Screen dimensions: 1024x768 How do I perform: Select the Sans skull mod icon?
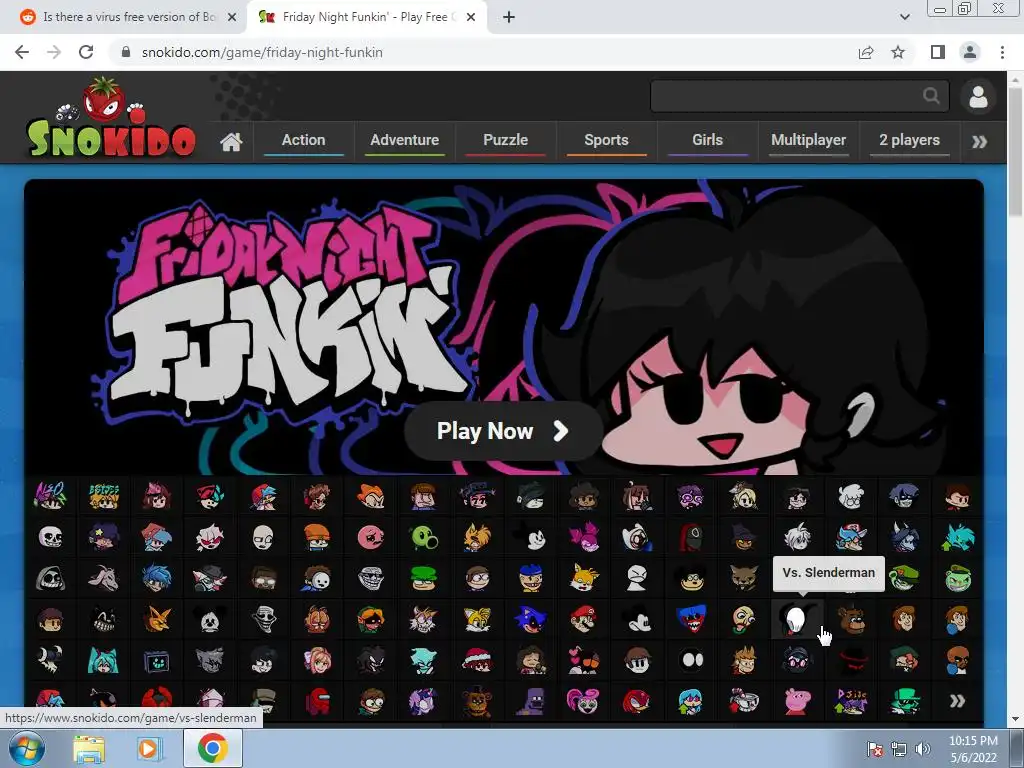tap(50, 537)
